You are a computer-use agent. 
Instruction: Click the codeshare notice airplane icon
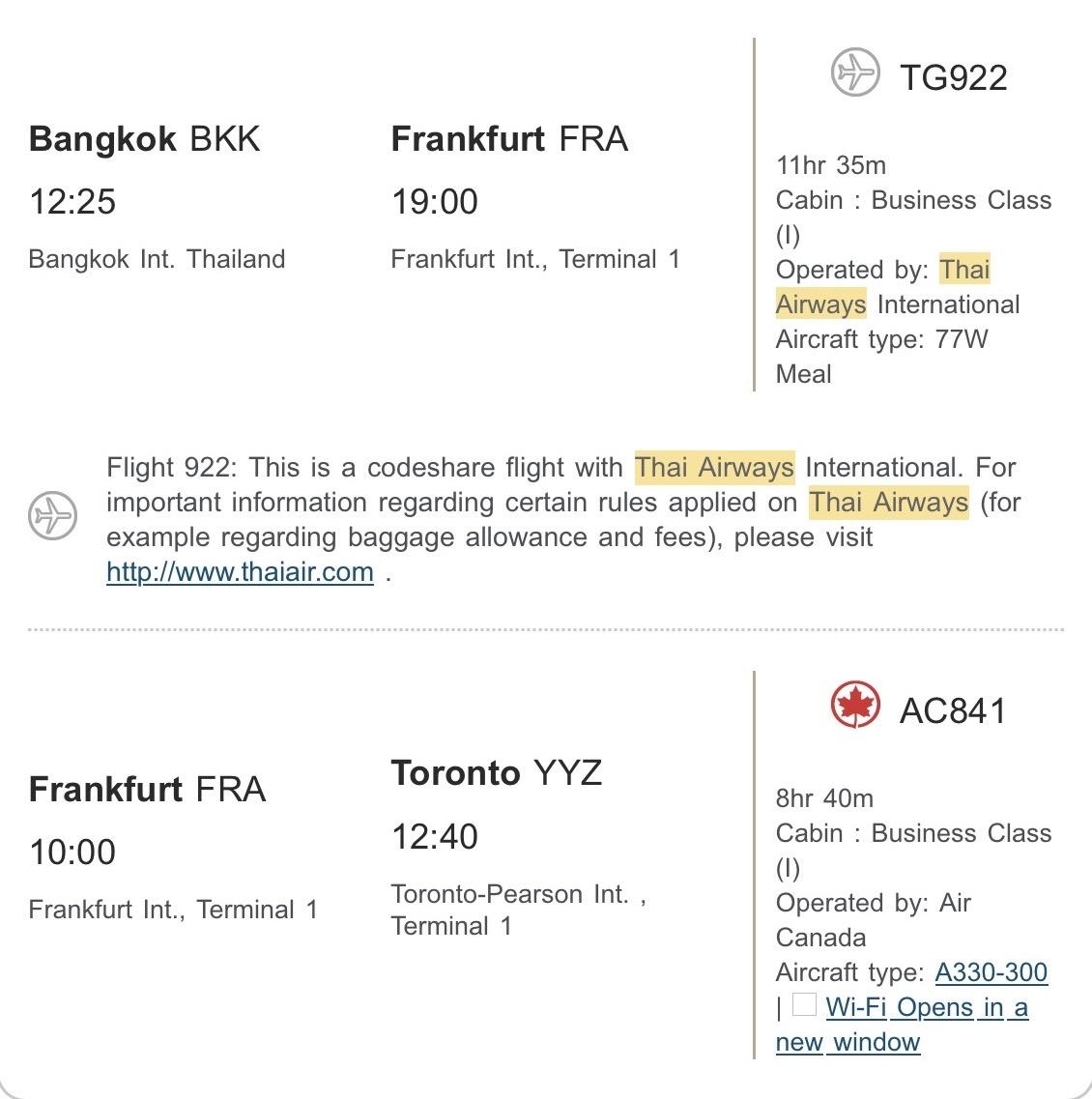click(x=50, y=516)
